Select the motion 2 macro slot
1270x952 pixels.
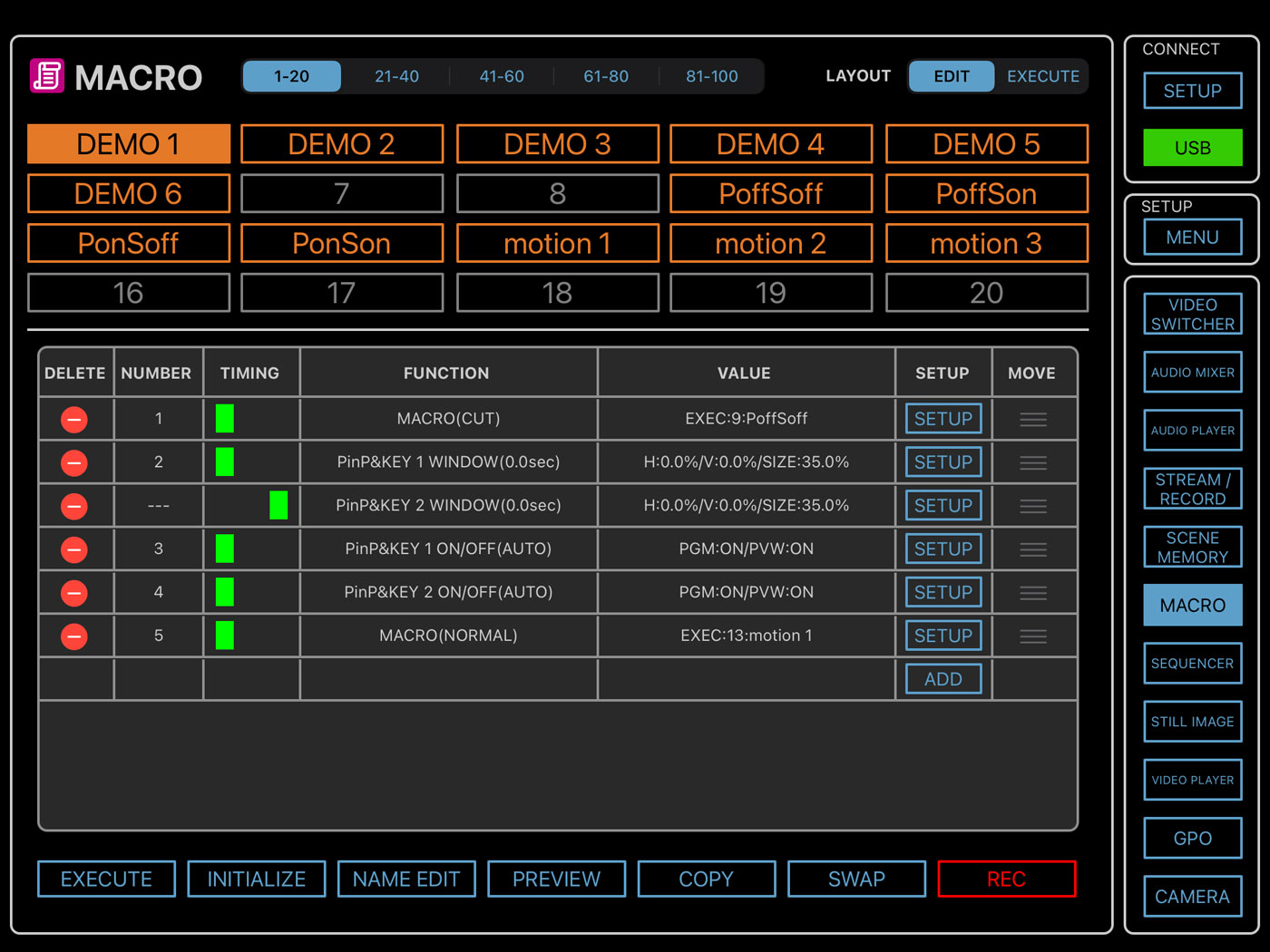tap(771, 243)
